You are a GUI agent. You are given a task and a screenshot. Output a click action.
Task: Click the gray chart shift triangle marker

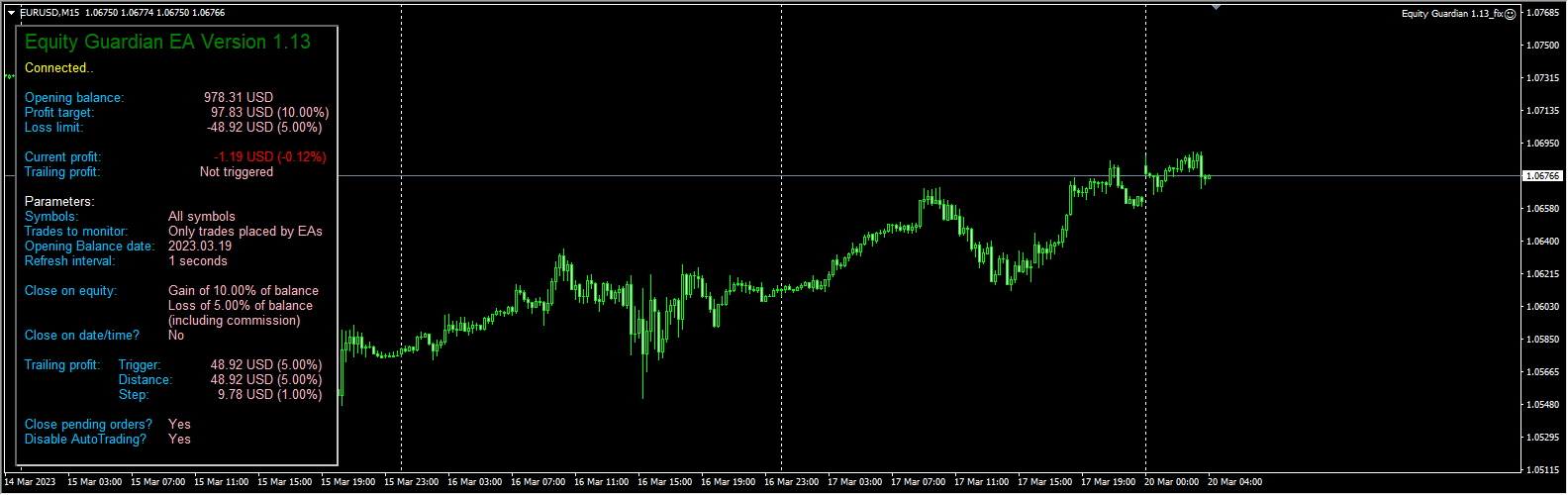(1217, 7)
